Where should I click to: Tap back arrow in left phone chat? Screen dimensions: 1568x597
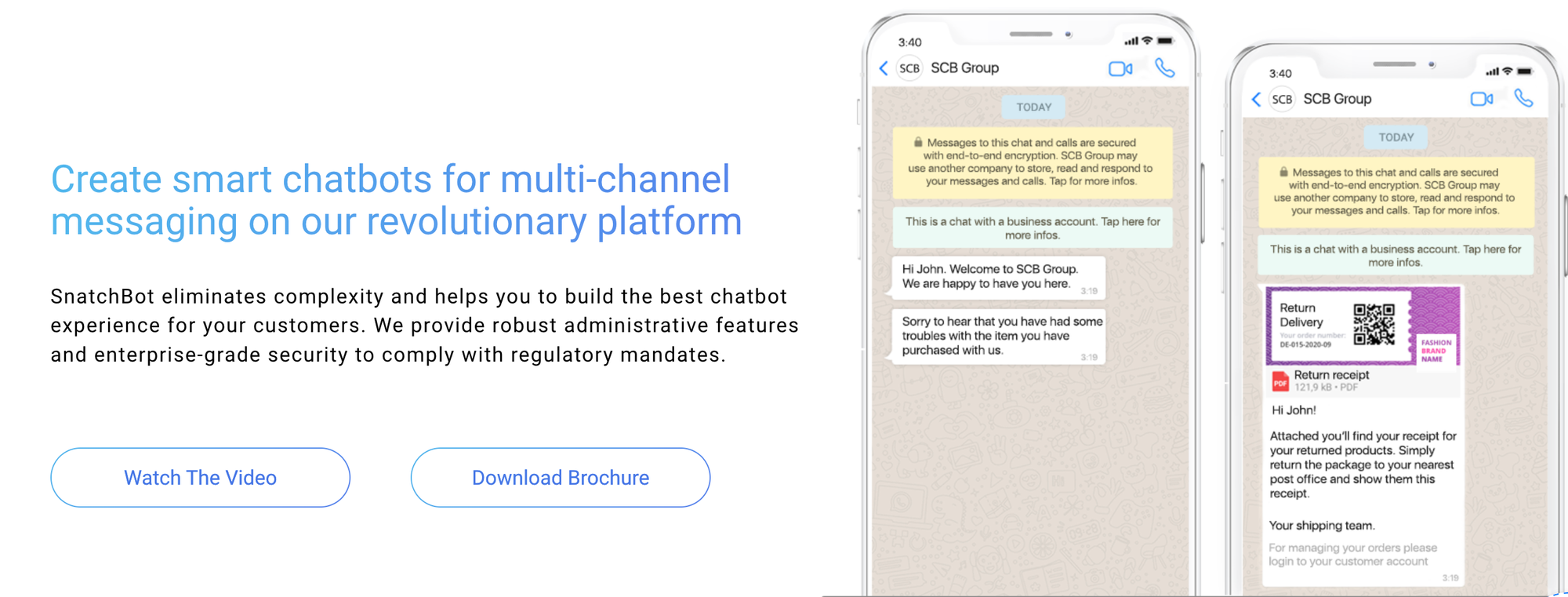pos(884,68)
